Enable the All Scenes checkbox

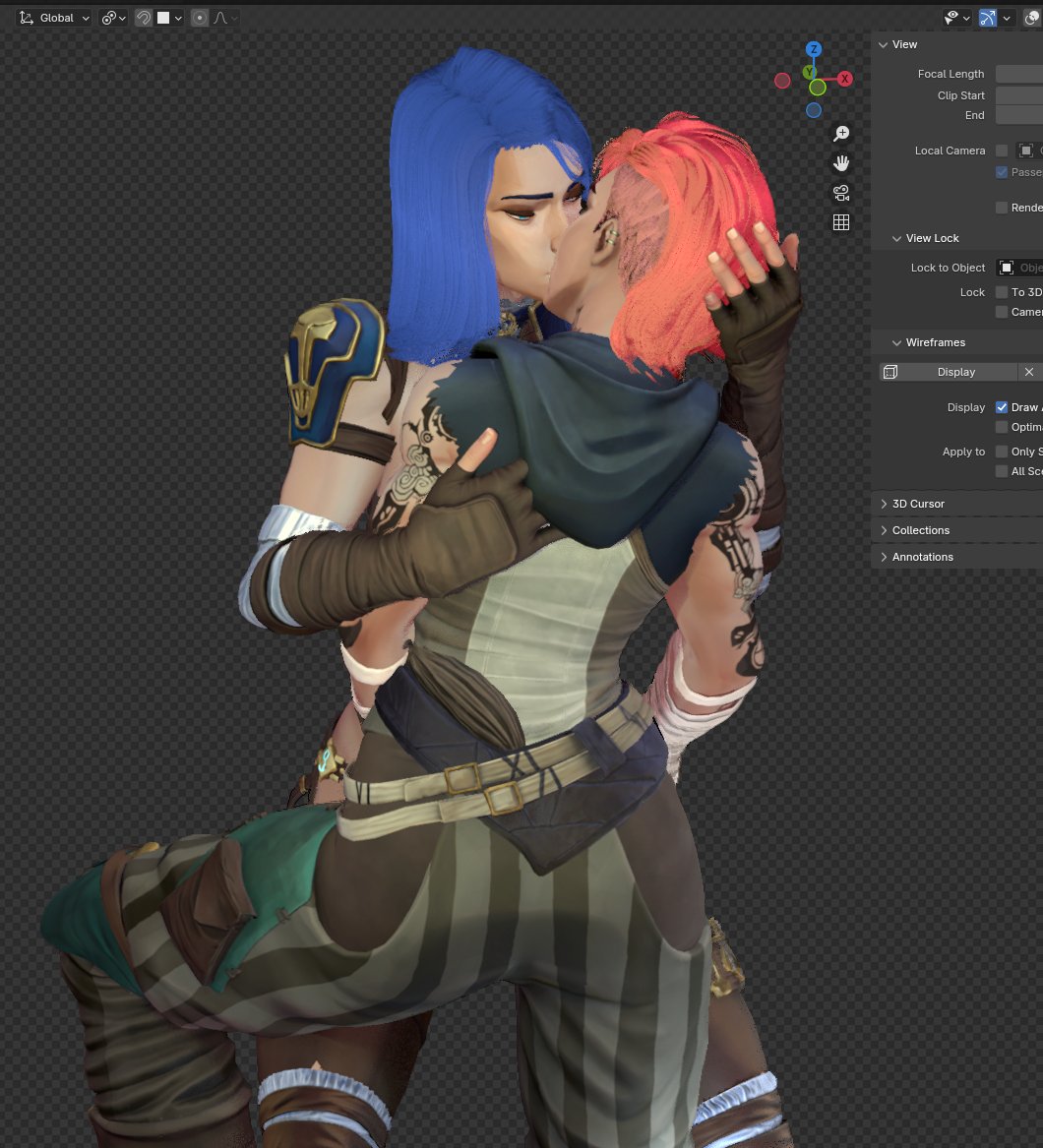[1002, 471]
